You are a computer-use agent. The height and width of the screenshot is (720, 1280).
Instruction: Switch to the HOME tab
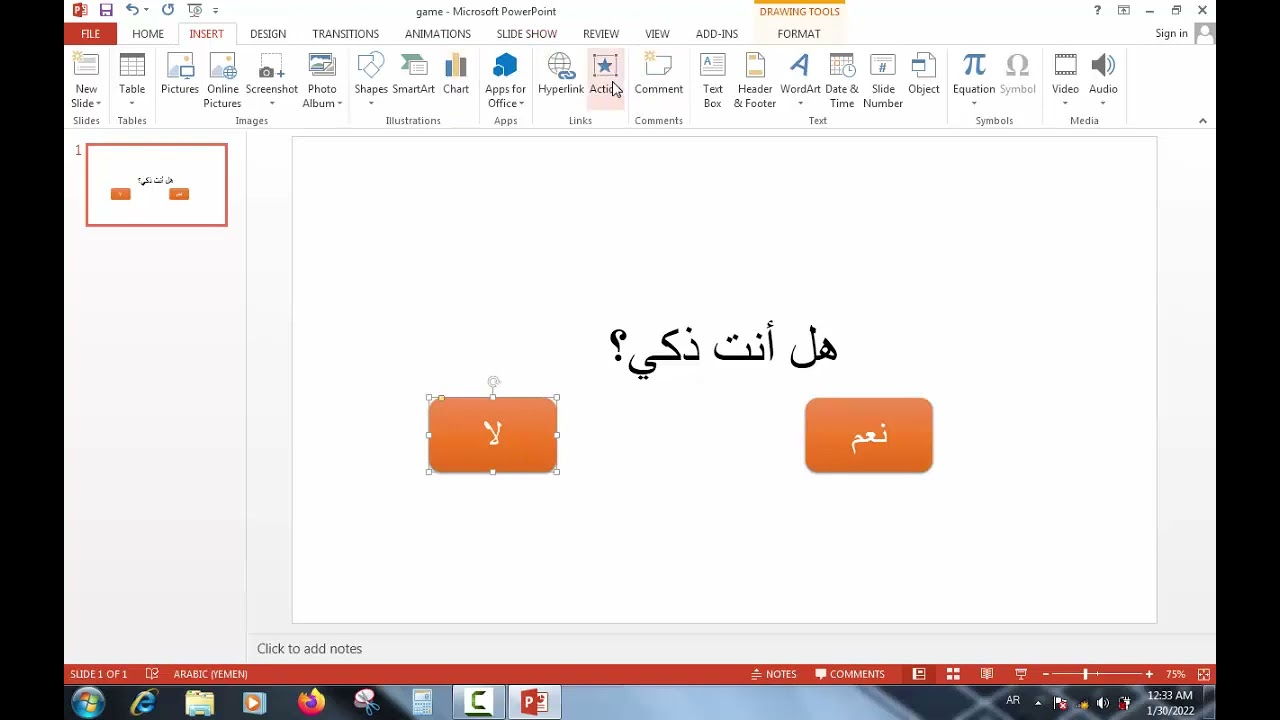(148, 34)
